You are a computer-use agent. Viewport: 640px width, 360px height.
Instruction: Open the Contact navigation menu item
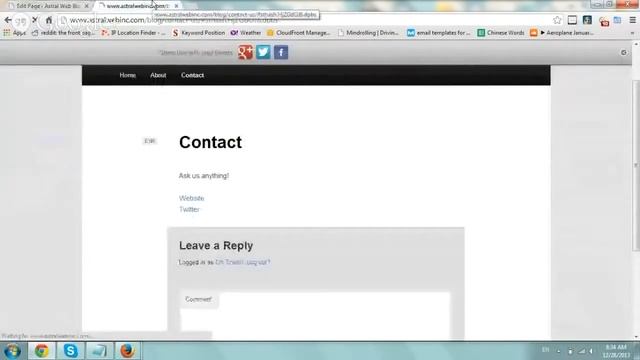[192, 75]
